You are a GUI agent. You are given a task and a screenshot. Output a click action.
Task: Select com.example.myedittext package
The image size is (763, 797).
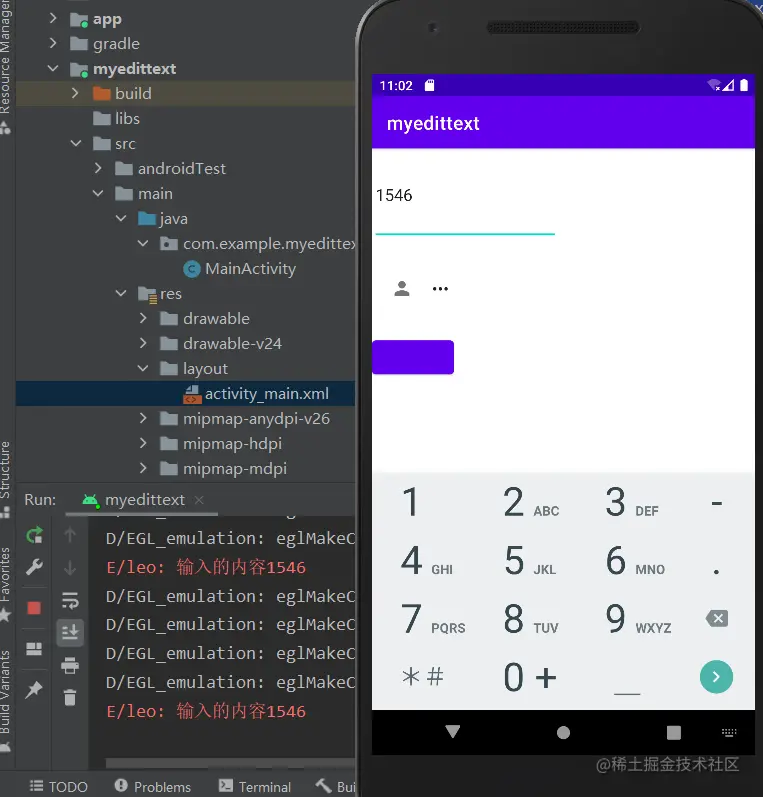point(259,243)
